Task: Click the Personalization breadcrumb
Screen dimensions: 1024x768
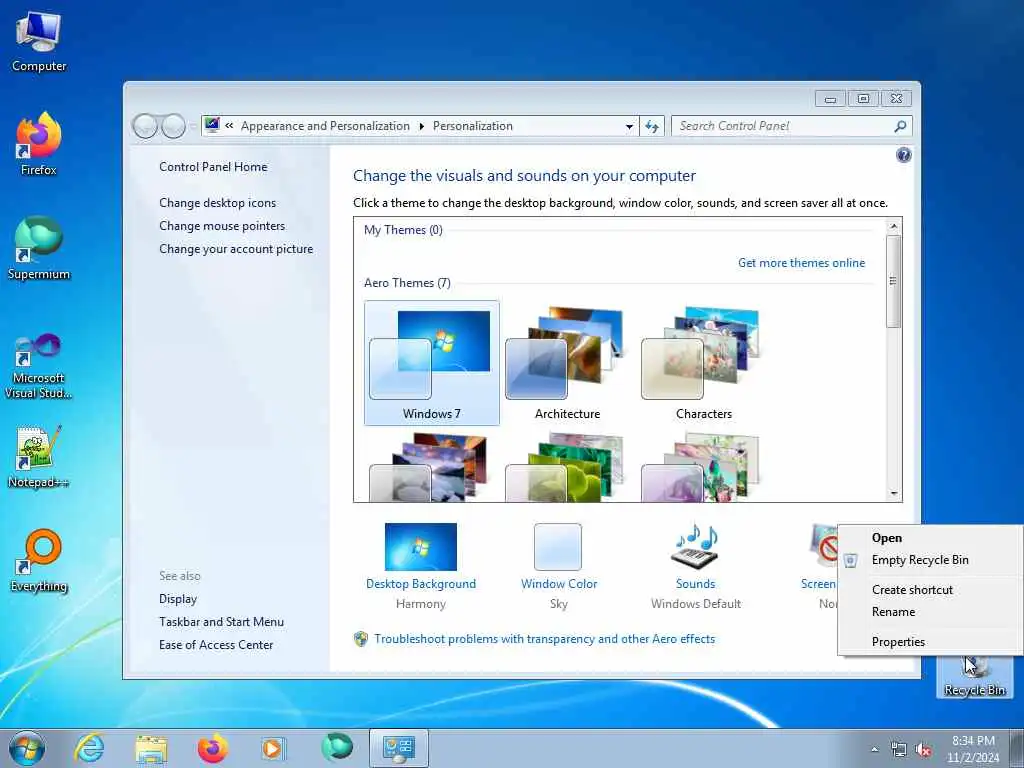Action: pos(473,126)
